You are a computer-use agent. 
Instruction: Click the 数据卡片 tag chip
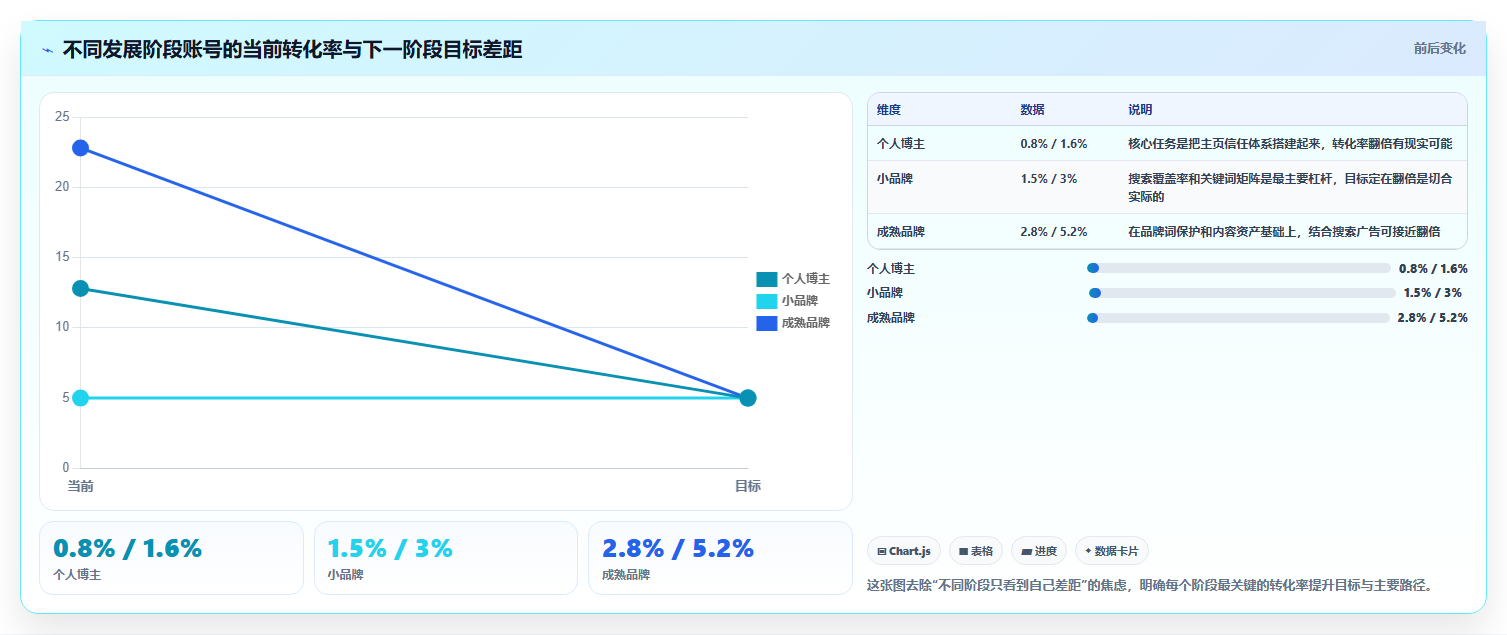(1112, 551)
